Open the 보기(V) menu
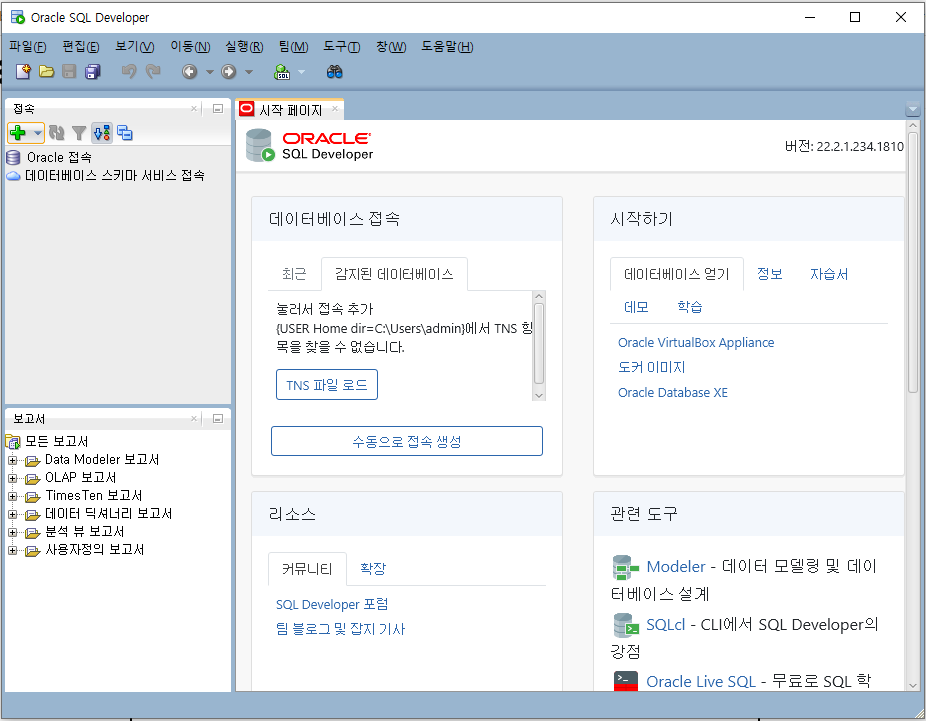This screenshot has height=721, width=926. (135, 47)
